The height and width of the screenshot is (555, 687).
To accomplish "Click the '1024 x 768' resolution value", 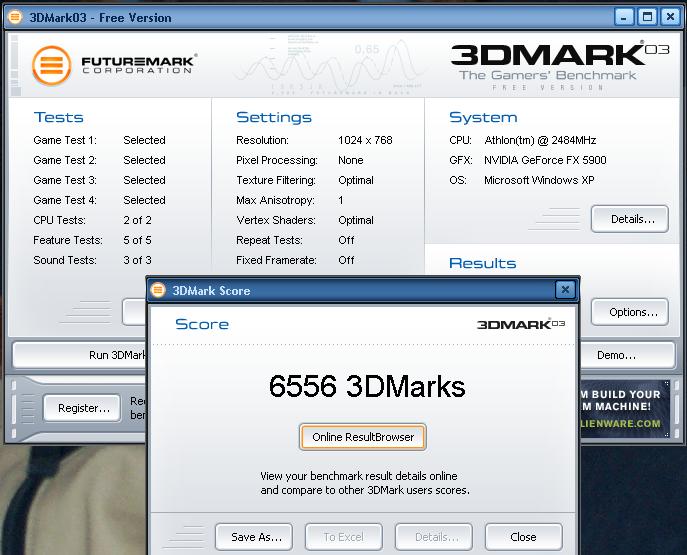I will [x=365, y=140].
